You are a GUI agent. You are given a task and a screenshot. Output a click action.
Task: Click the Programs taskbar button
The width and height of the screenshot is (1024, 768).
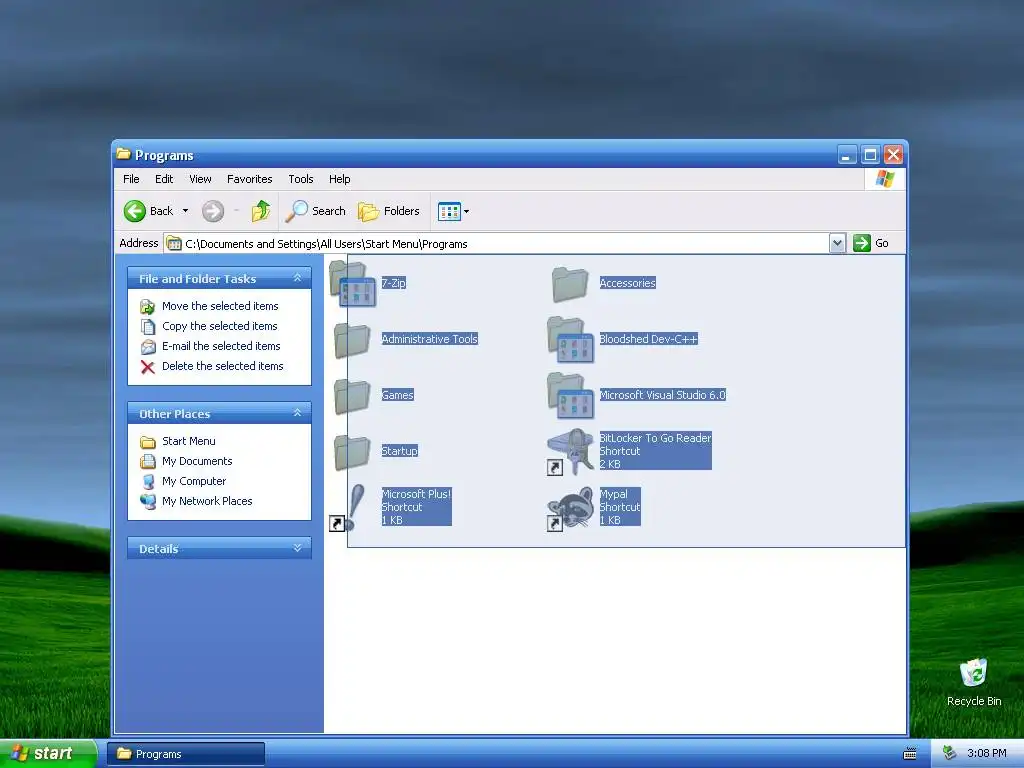click(185, 754)
